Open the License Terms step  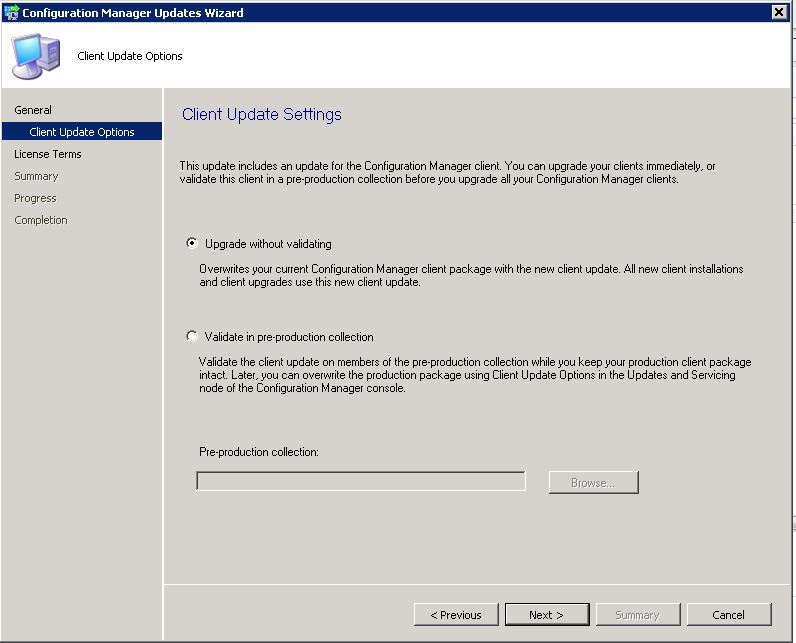point(48,154)
